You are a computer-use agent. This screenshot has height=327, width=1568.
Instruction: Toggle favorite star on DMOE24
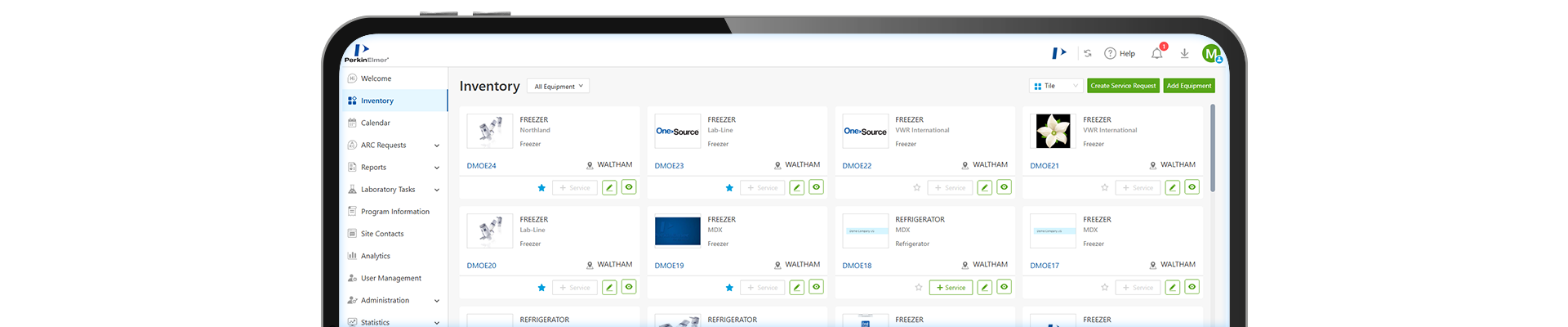[541, 188]
